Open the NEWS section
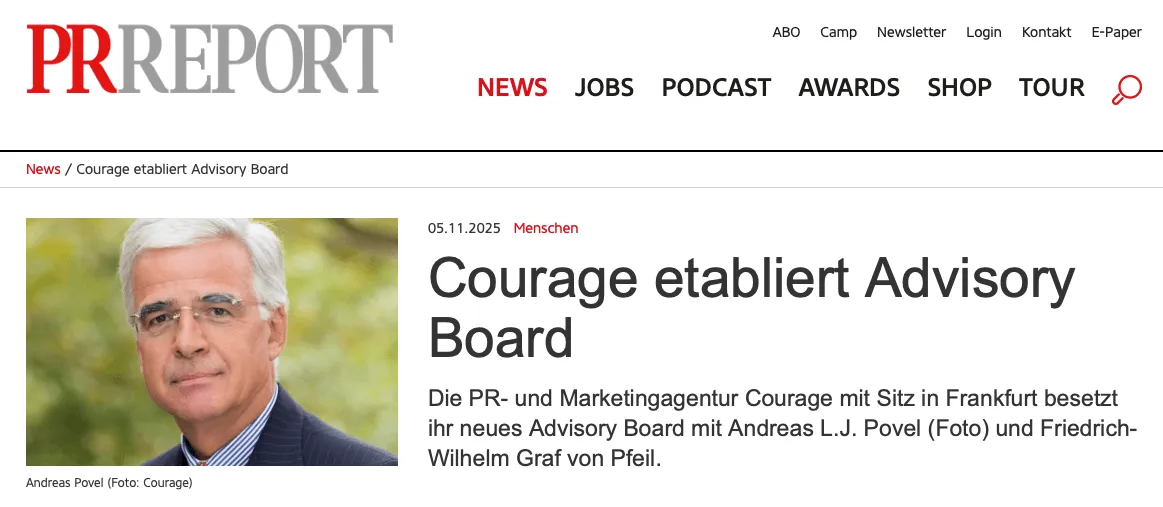 (x=512, y=88)
